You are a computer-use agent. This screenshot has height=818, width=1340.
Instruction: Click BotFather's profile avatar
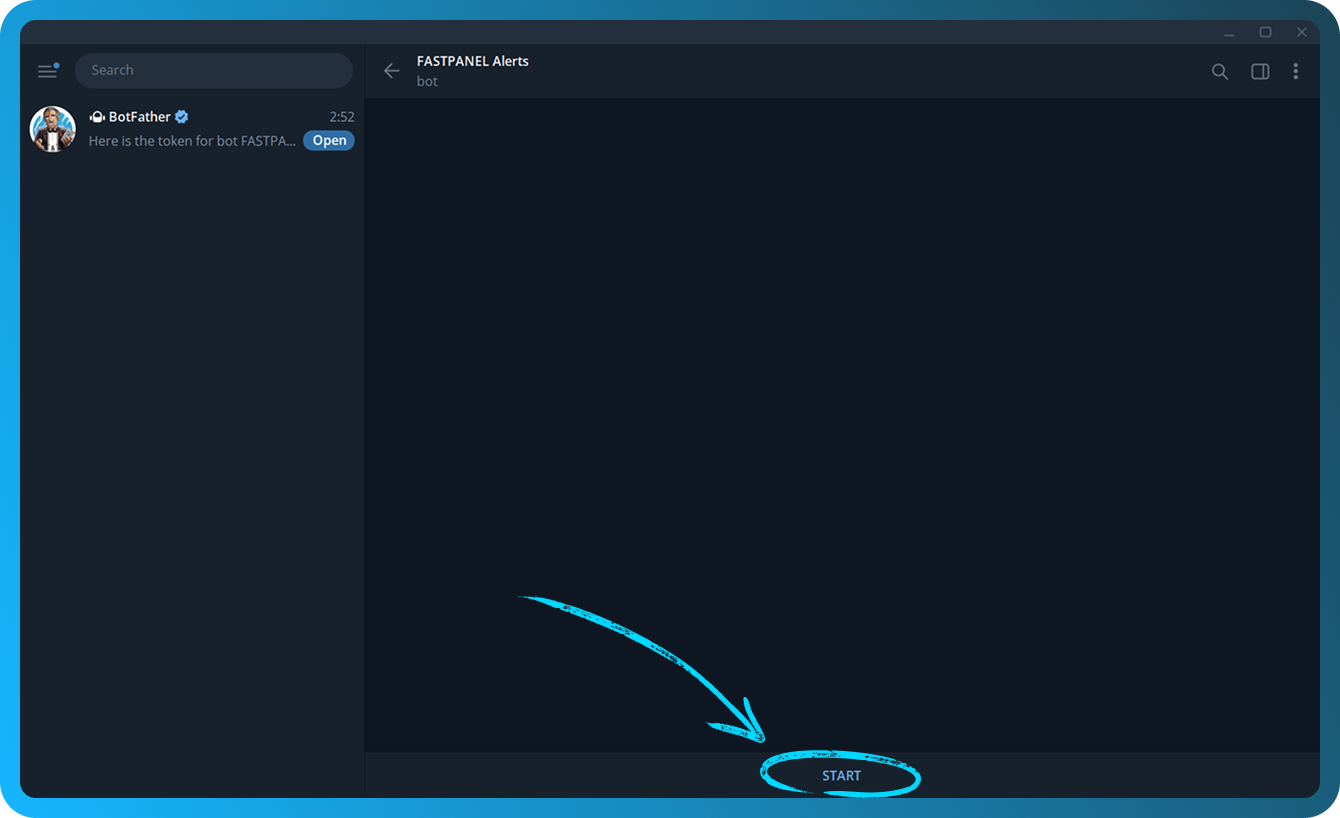(x=53, y=129)
